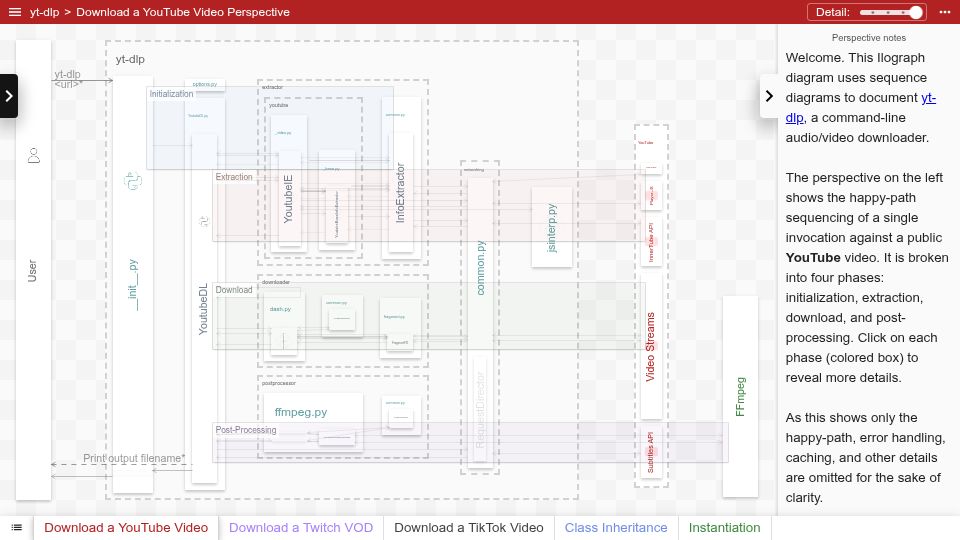The image size is (960, 540).
Task: Select the RequestDirector node
Action: (x=480, y=410)
